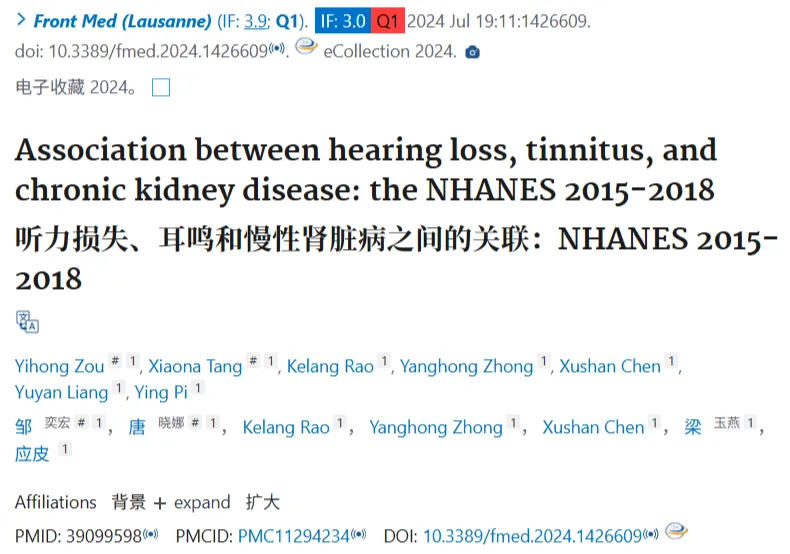Click the camera icon after eCollection 2024
The width and height of the screenshot is (790, 554).
click(x=472, y=52)
